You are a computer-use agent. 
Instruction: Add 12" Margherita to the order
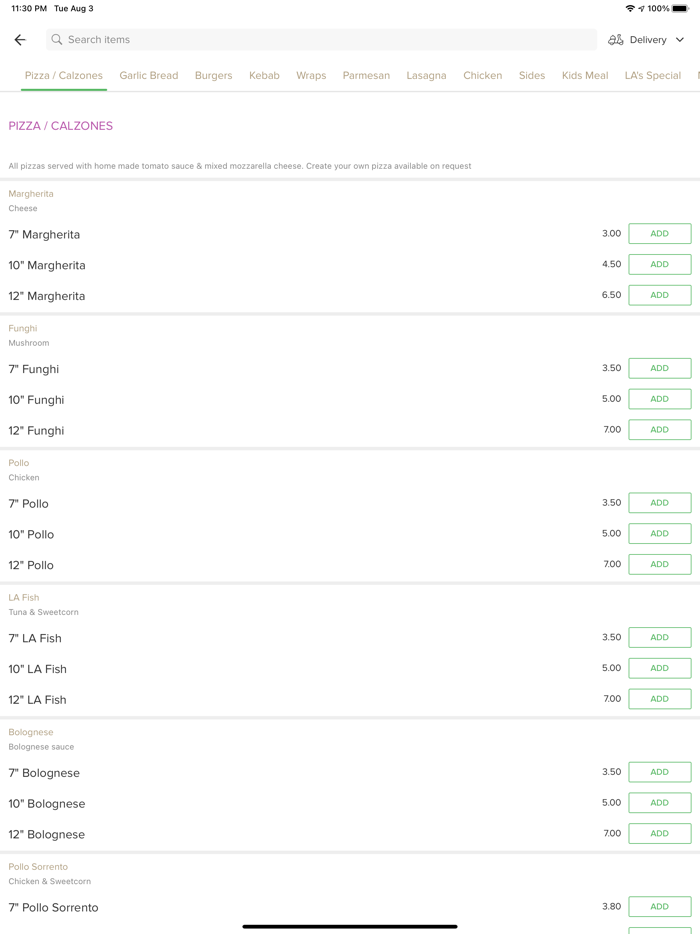click(x=659, y=295)
